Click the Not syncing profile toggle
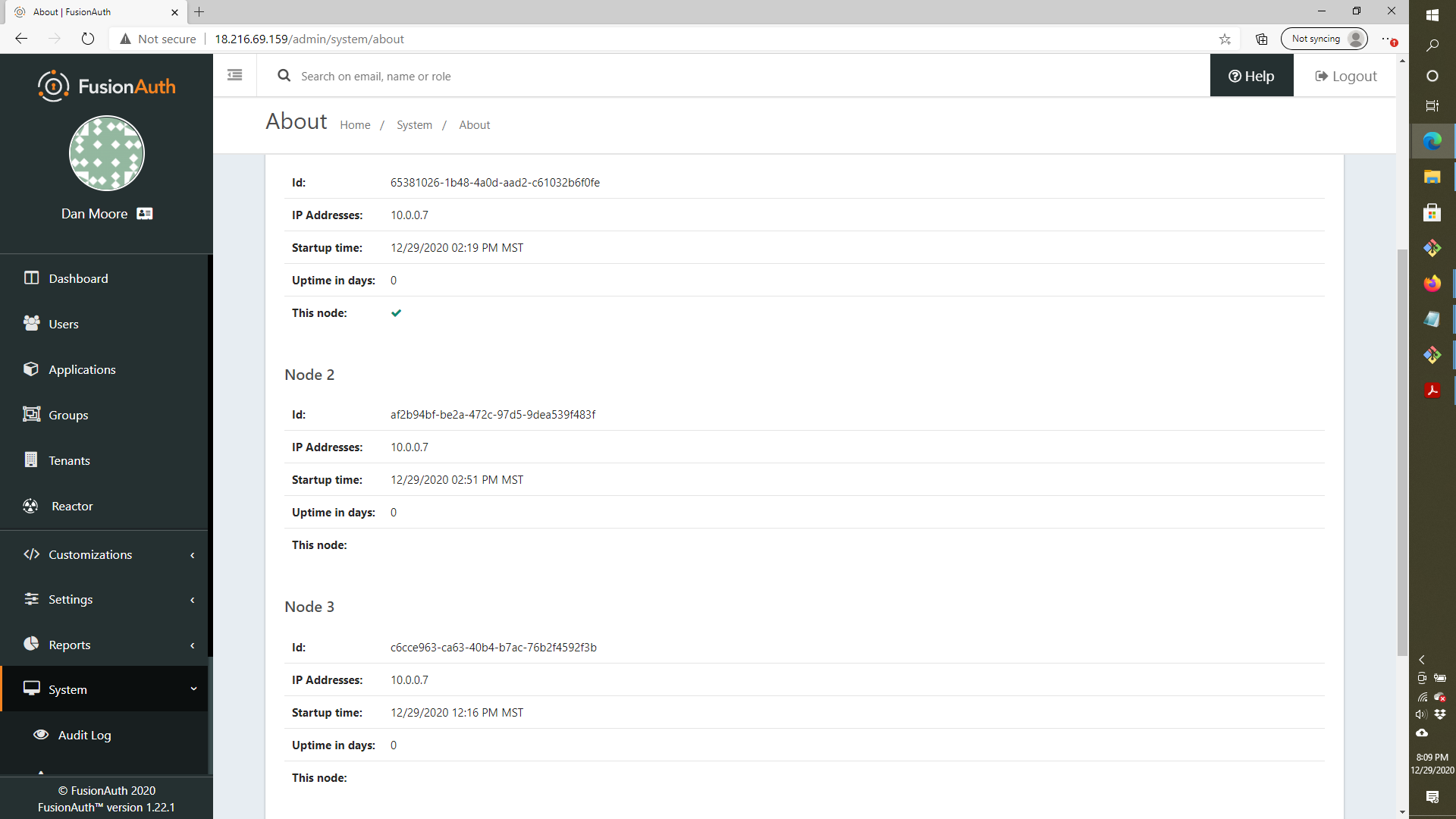The image size is (1456, 819). click(1324, 39)
